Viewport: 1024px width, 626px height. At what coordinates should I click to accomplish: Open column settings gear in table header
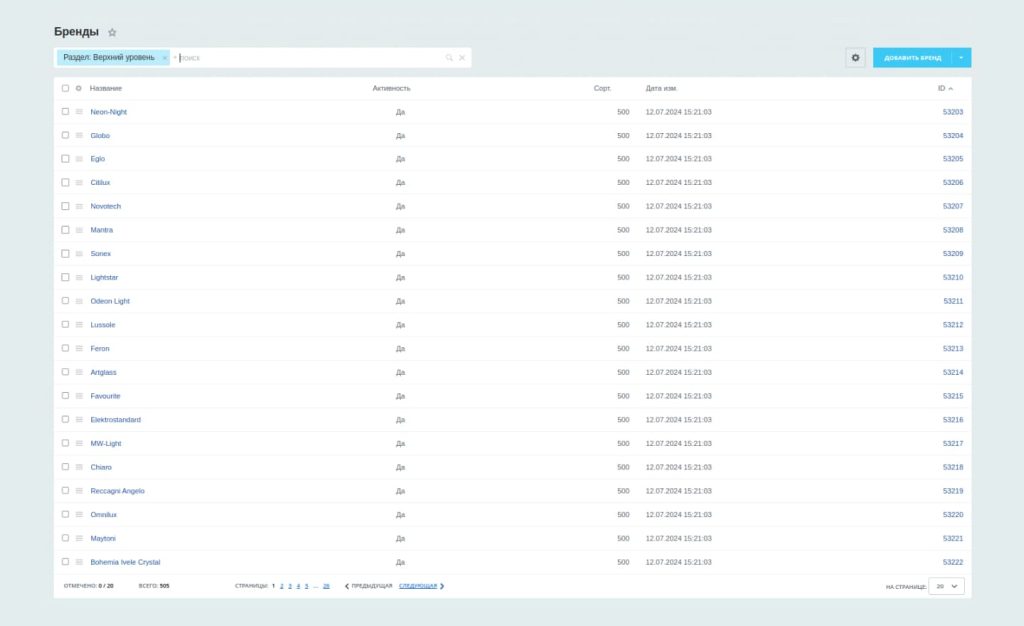(78, 88)
